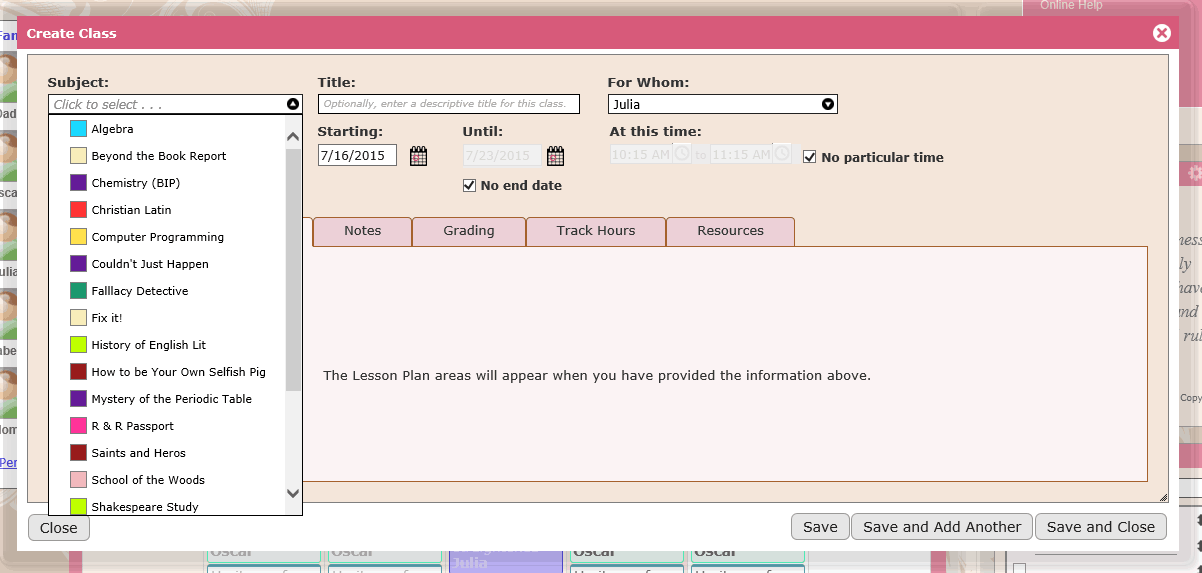Image resolution: width=1202 pixels, height=573 pixels.
Task: Switch to the Grading tab
Action: pos(469,231)
